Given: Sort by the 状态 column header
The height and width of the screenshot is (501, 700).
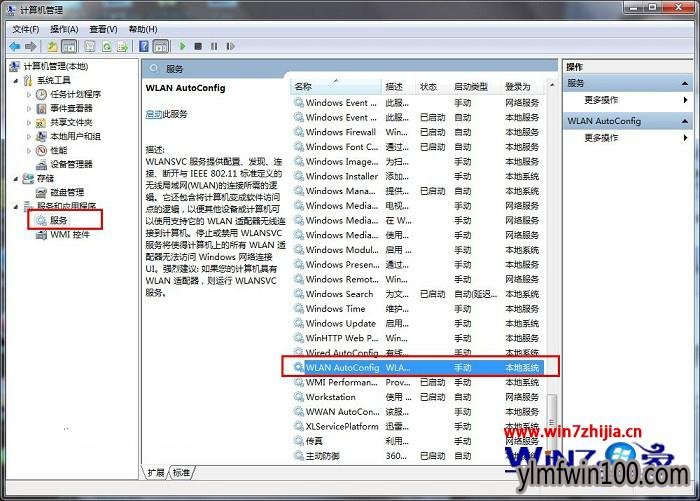Looking at the screenshot, I should click(433, 87).
